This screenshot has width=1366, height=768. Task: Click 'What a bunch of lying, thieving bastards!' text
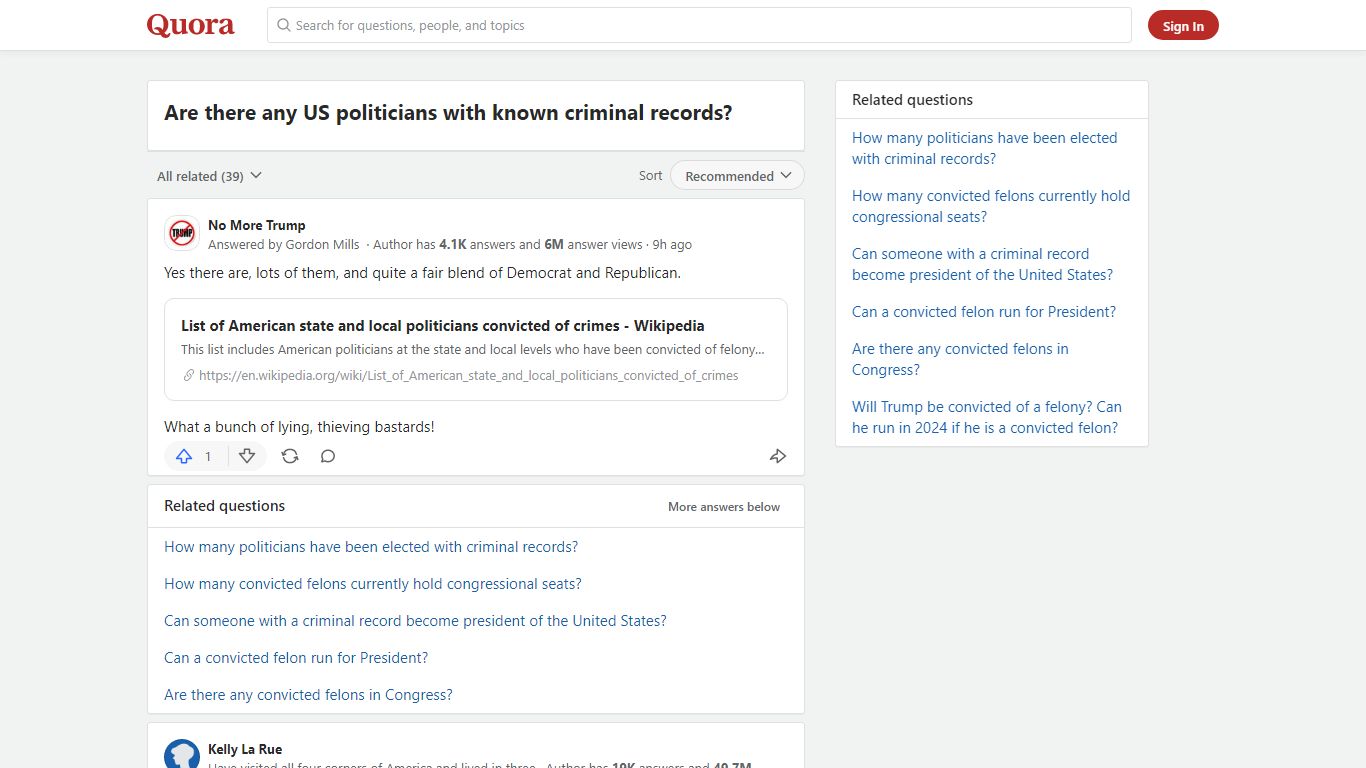click(299, 427)
